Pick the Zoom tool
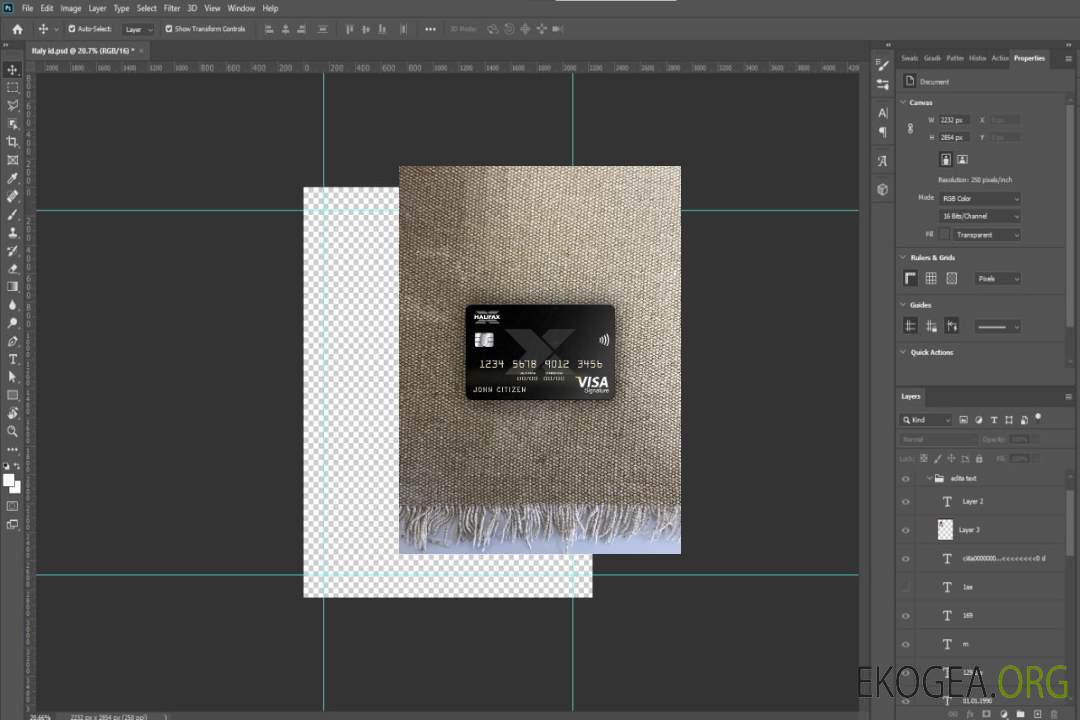The width and height of the screenshot is (1080, 720). (x=13, y=431)
